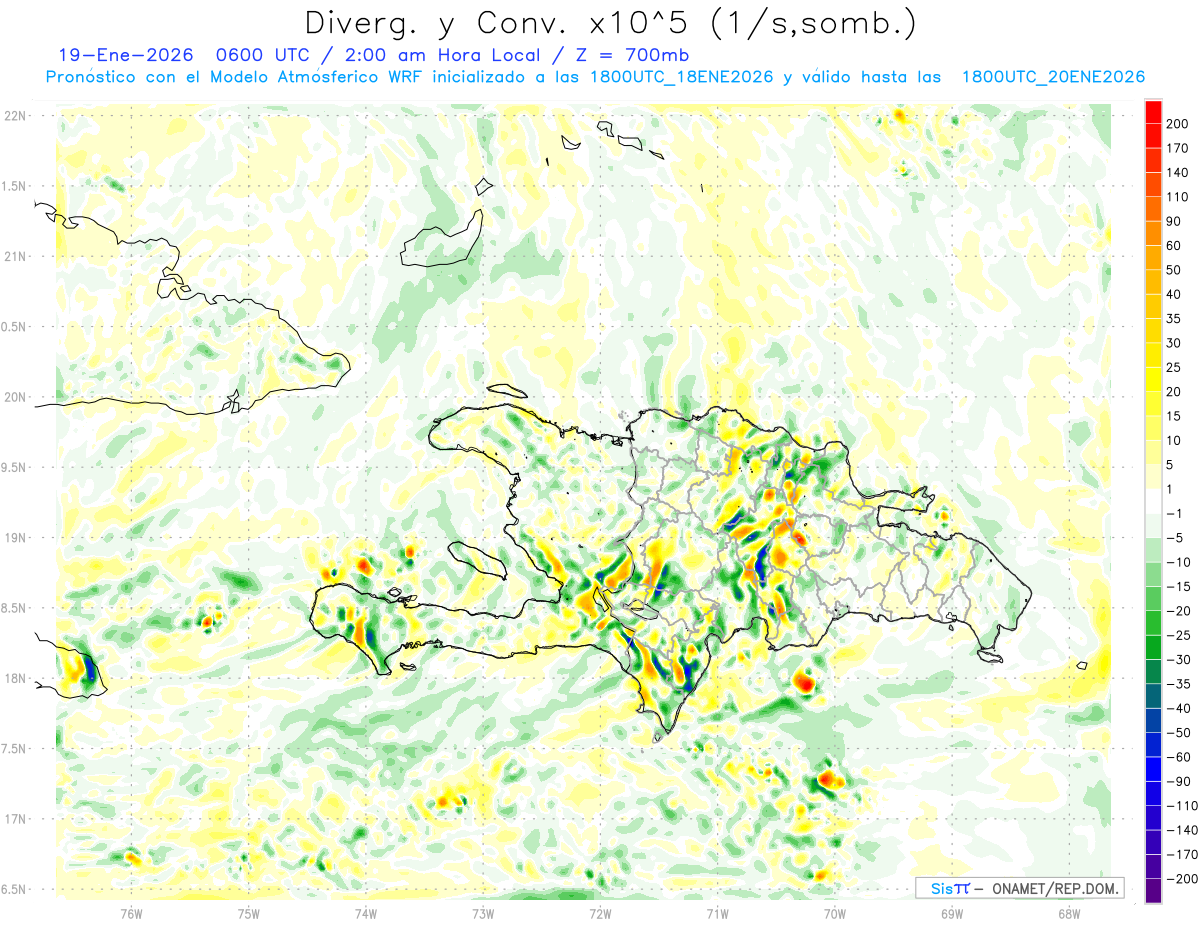Click the positive 140 colorbar value
1200x927 pixels.
coord(1176,173)
